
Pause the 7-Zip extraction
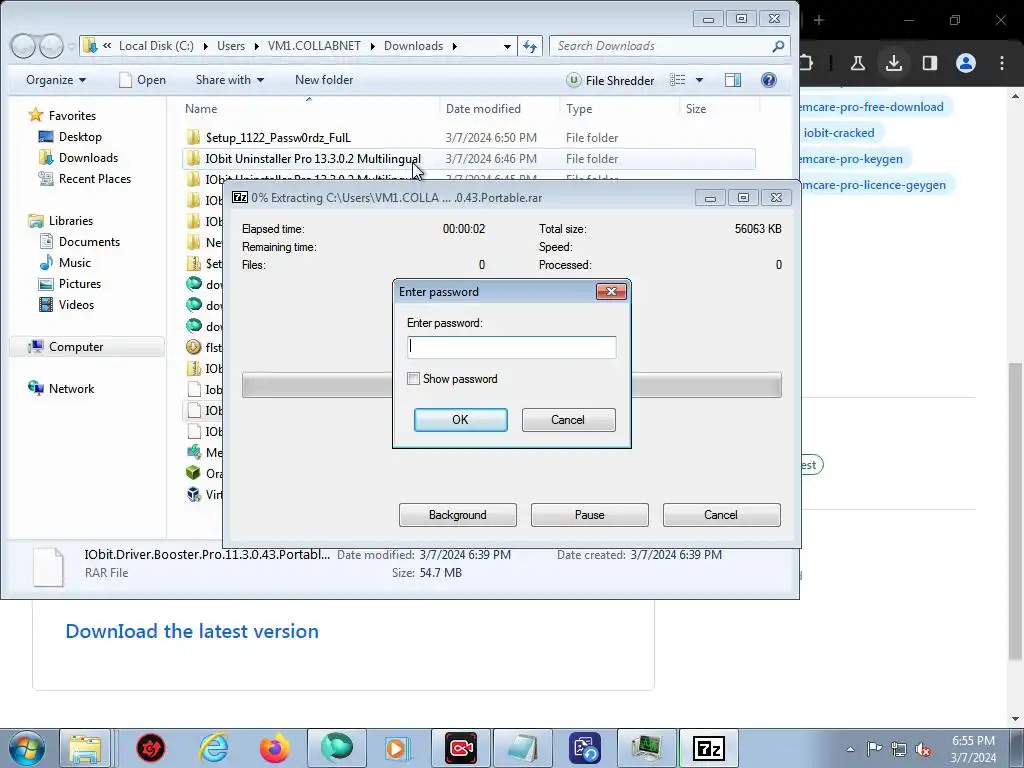click(x=589, y=515)
